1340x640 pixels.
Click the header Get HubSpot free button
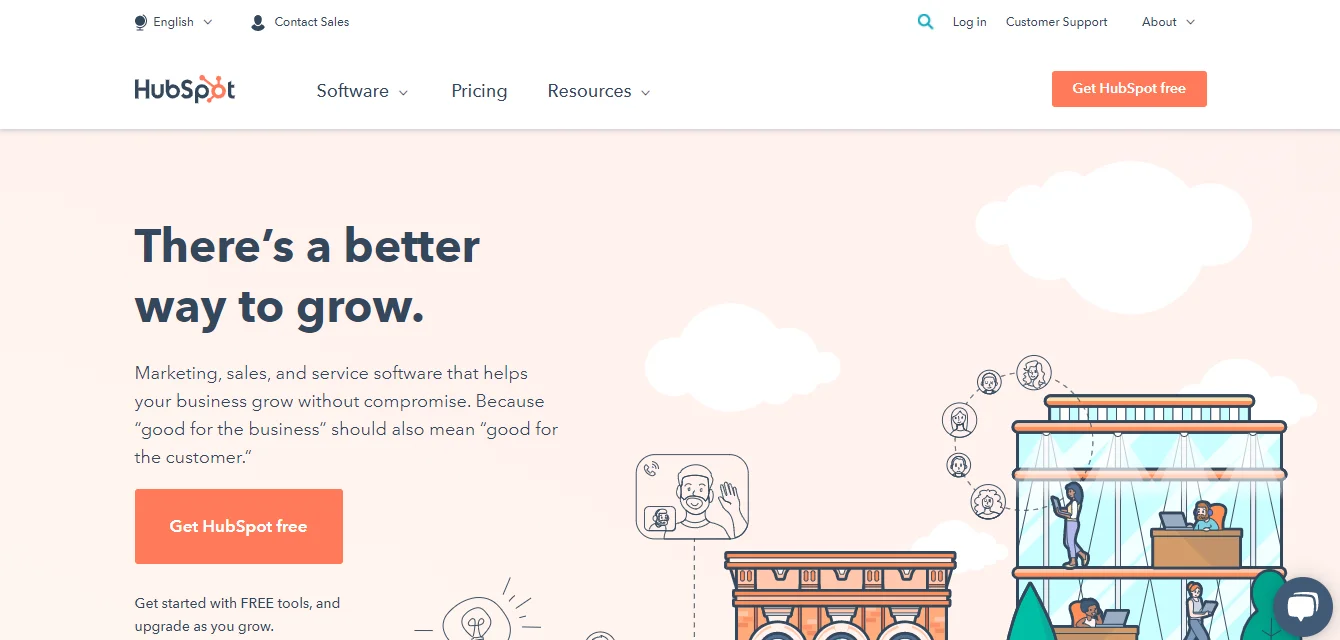coord(1129,89)
